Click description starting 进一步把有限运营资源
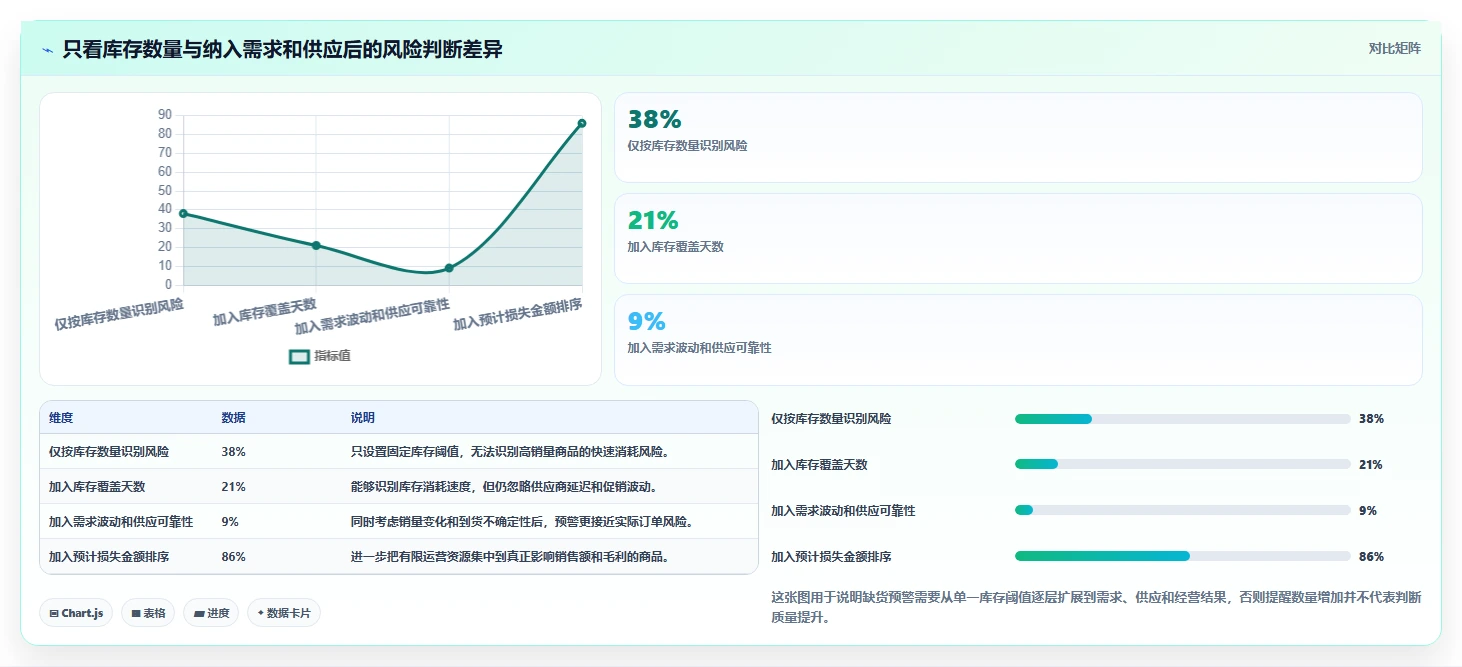 509,557
